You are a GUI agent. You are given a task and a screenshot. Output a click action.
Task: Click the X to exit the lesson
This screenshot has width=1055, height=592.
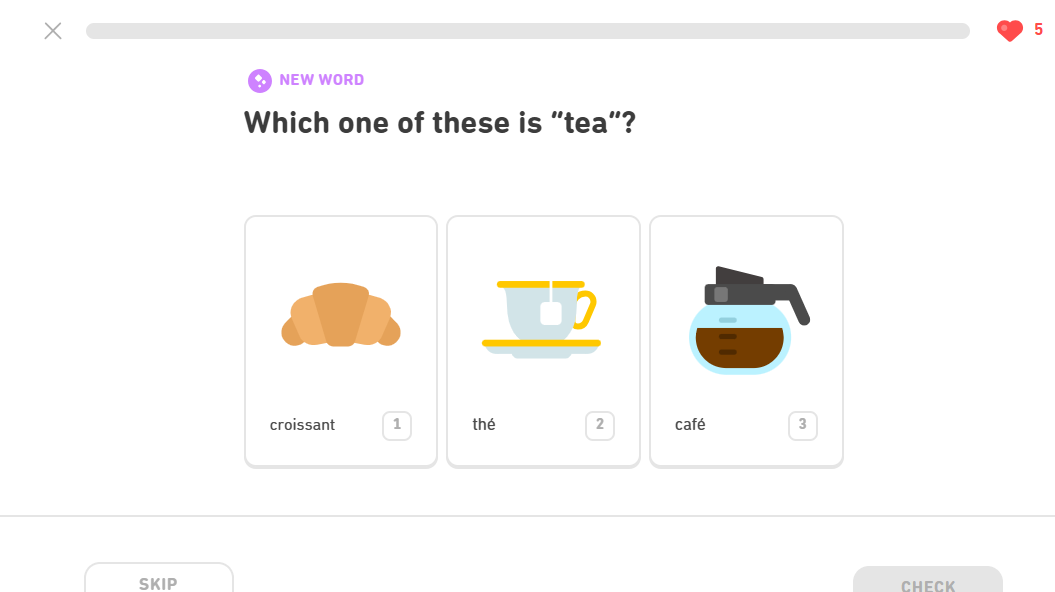coord(52,30)
